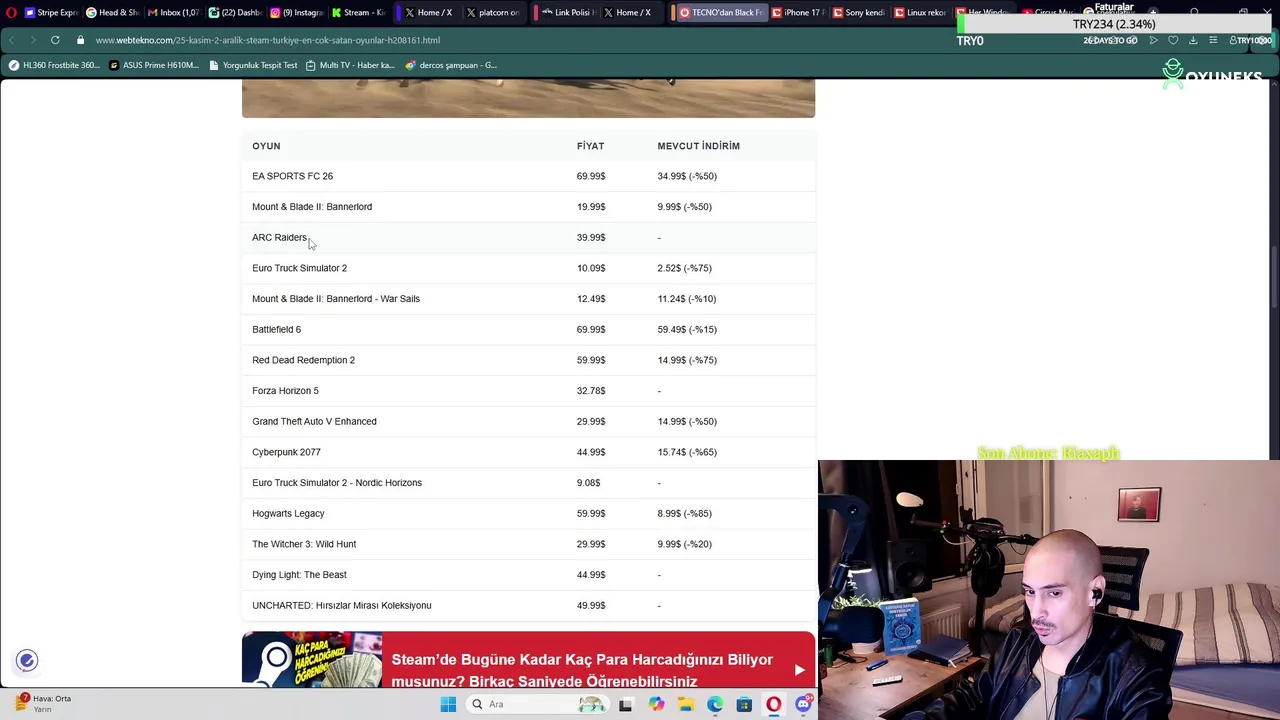Open the Linux rekor tab

(919, 13)
